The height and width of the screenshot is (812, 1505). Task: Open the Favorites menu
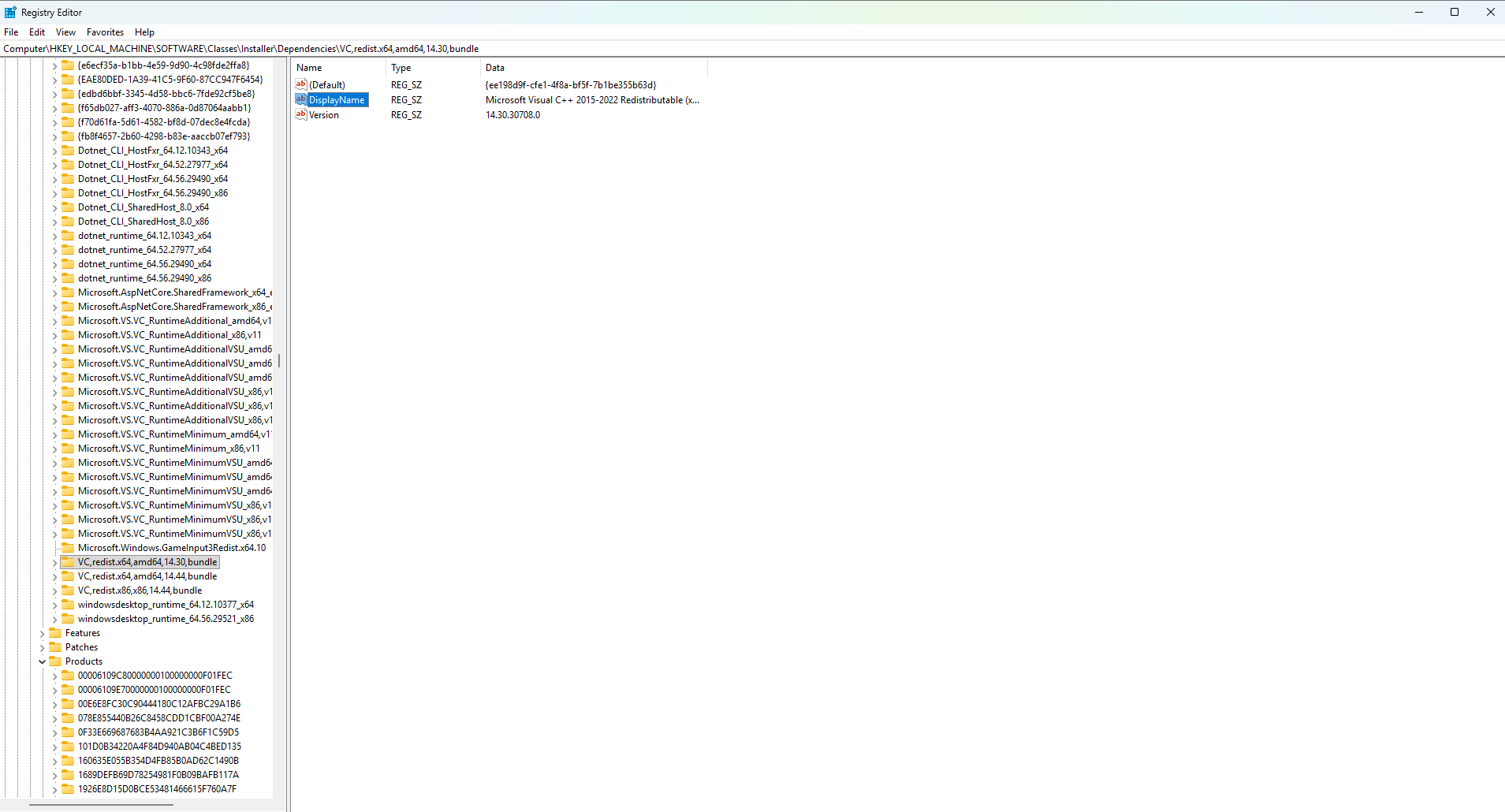tap(105, 32)
